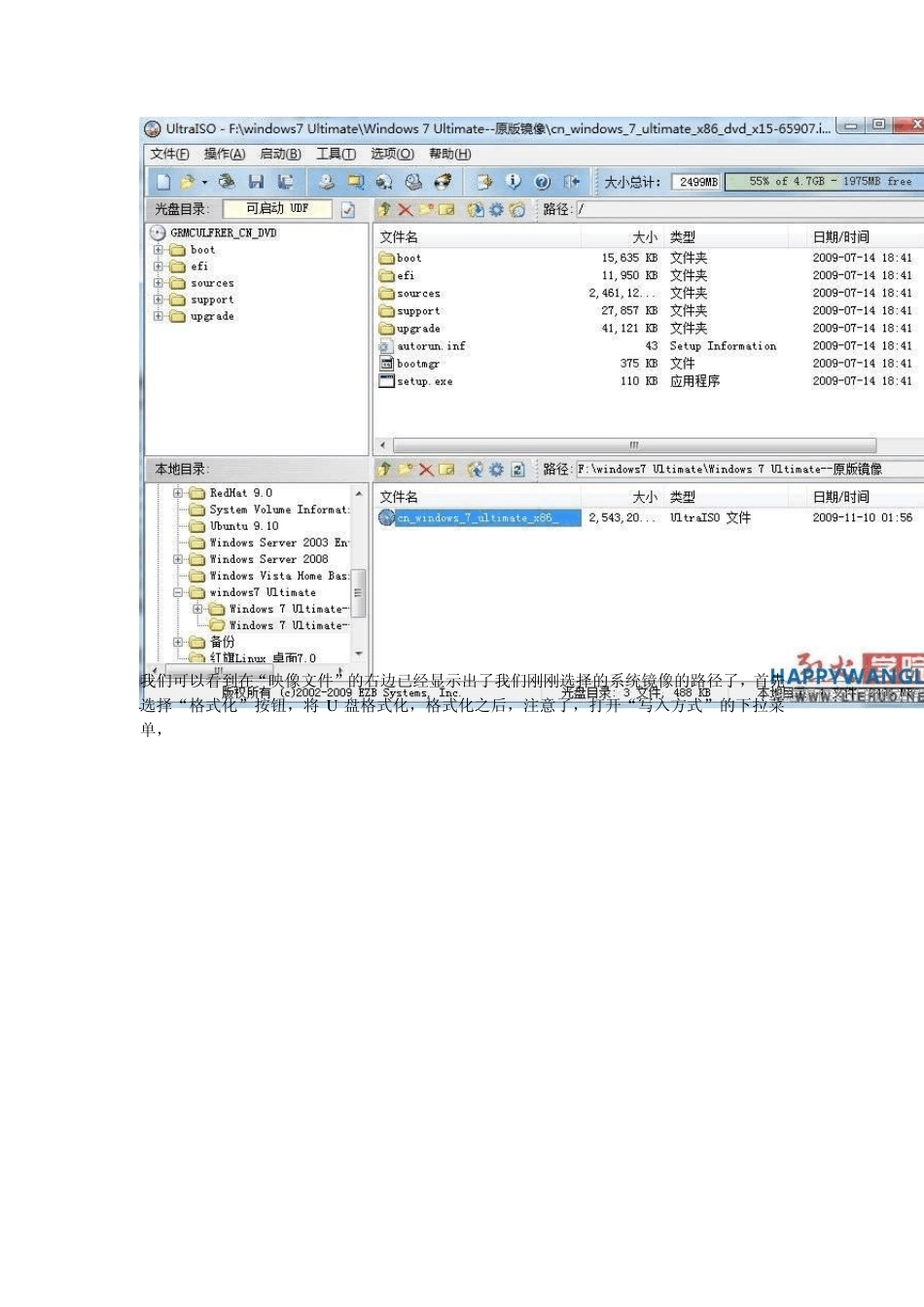This screenshot has height=1307, width=924.
Task: Click the Make CD image icon
Action: (327, 182)
